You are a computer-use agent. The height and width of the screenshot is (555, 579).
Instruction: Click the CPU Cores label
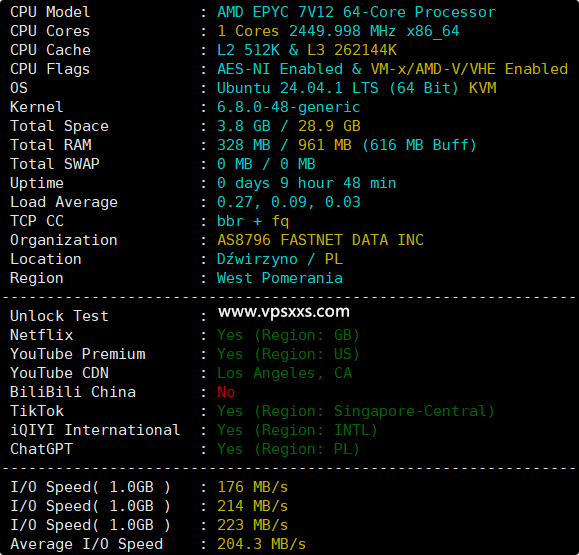pos(50,31)
